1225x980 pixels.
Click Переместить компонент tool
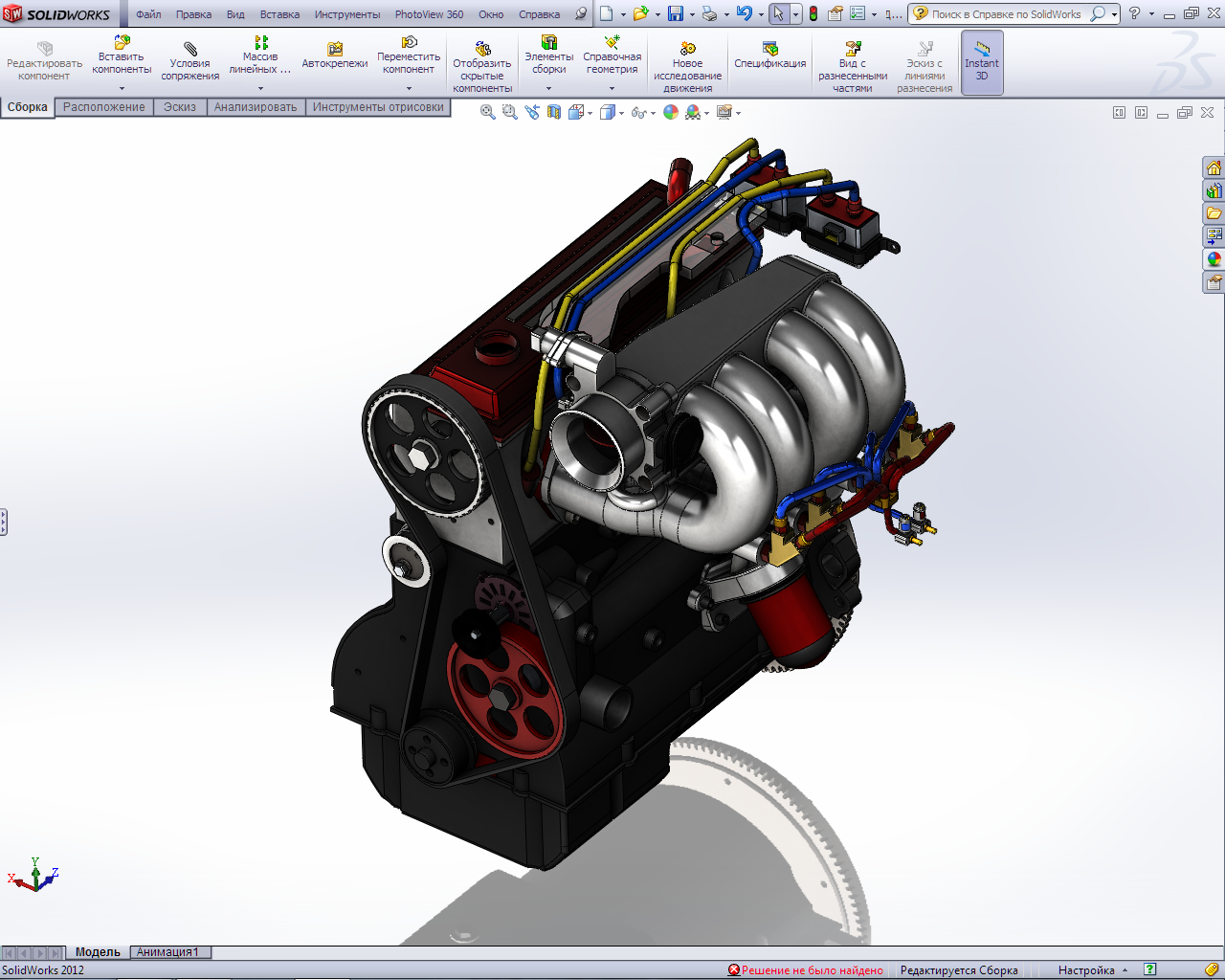pos(409,56)
